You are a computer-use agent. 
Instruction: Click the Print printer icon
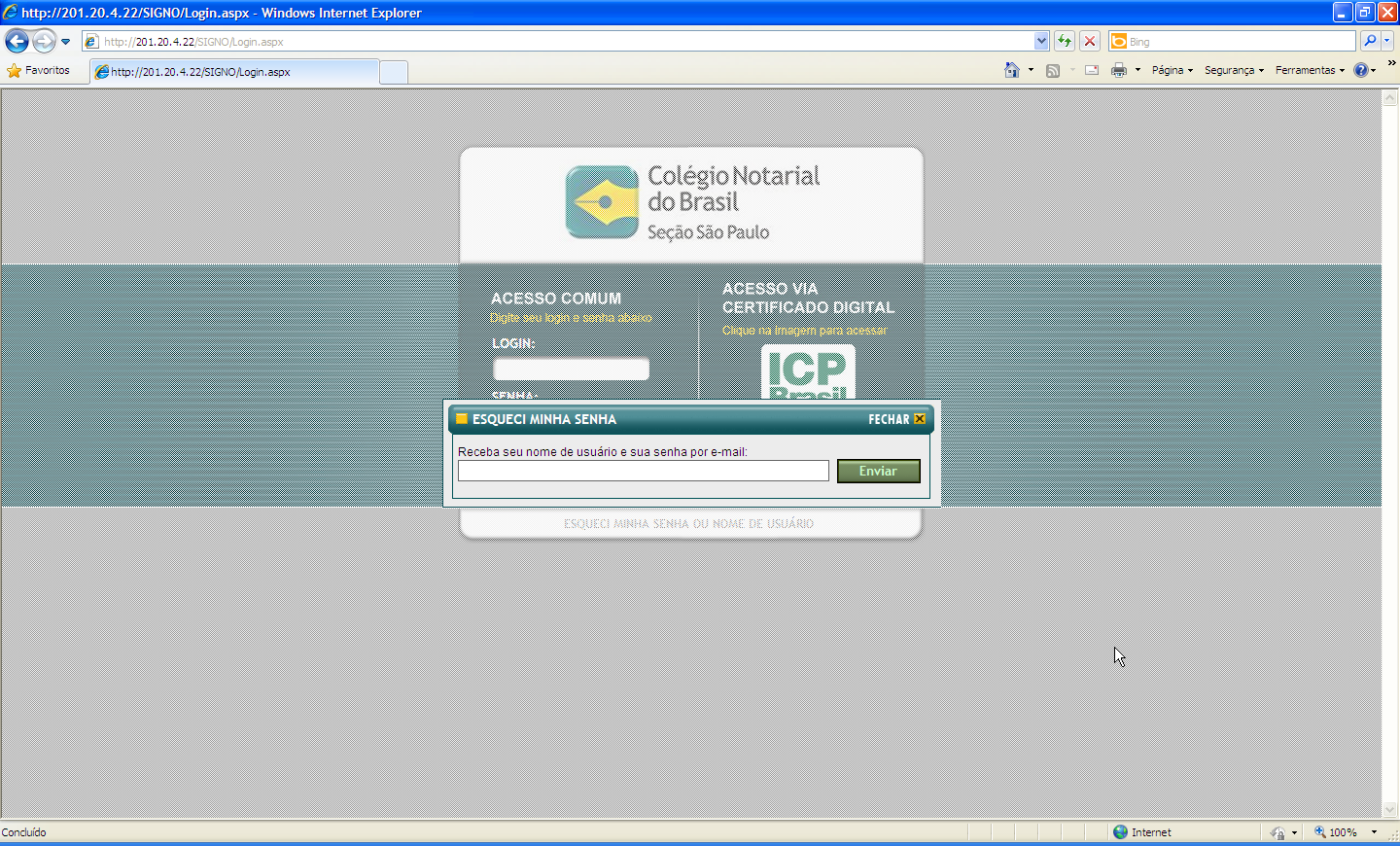[x=1119, y=70]
